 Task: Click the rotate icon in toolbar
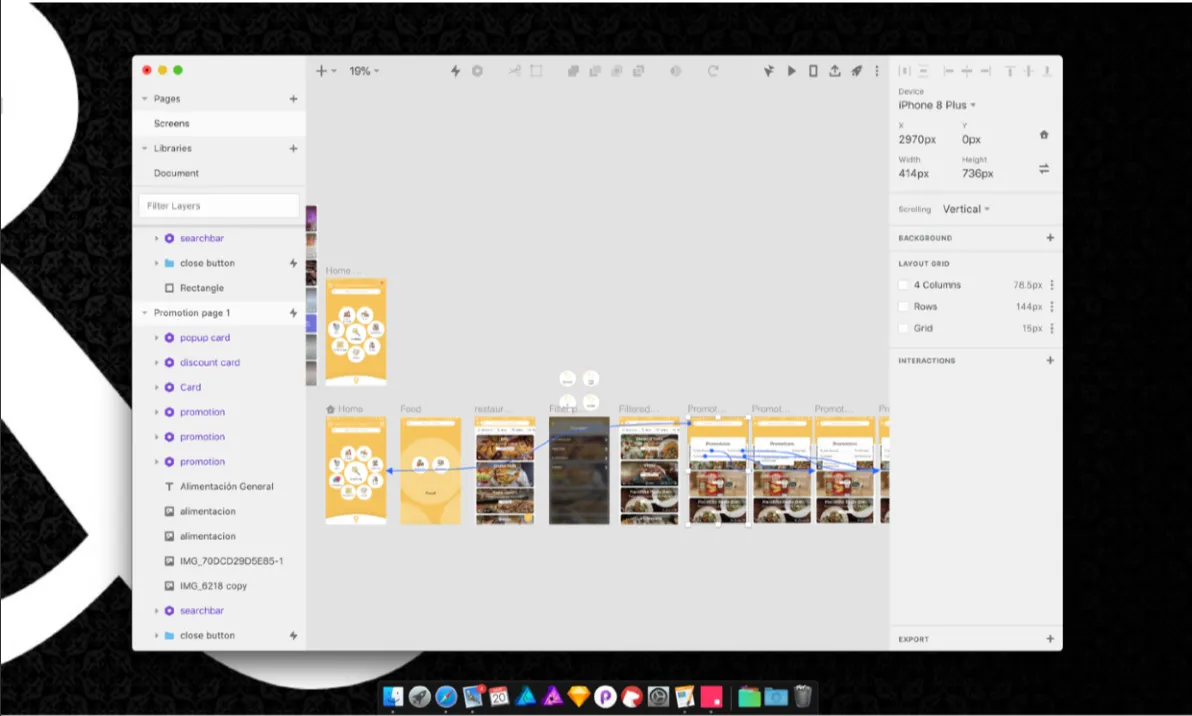(712, 71)
